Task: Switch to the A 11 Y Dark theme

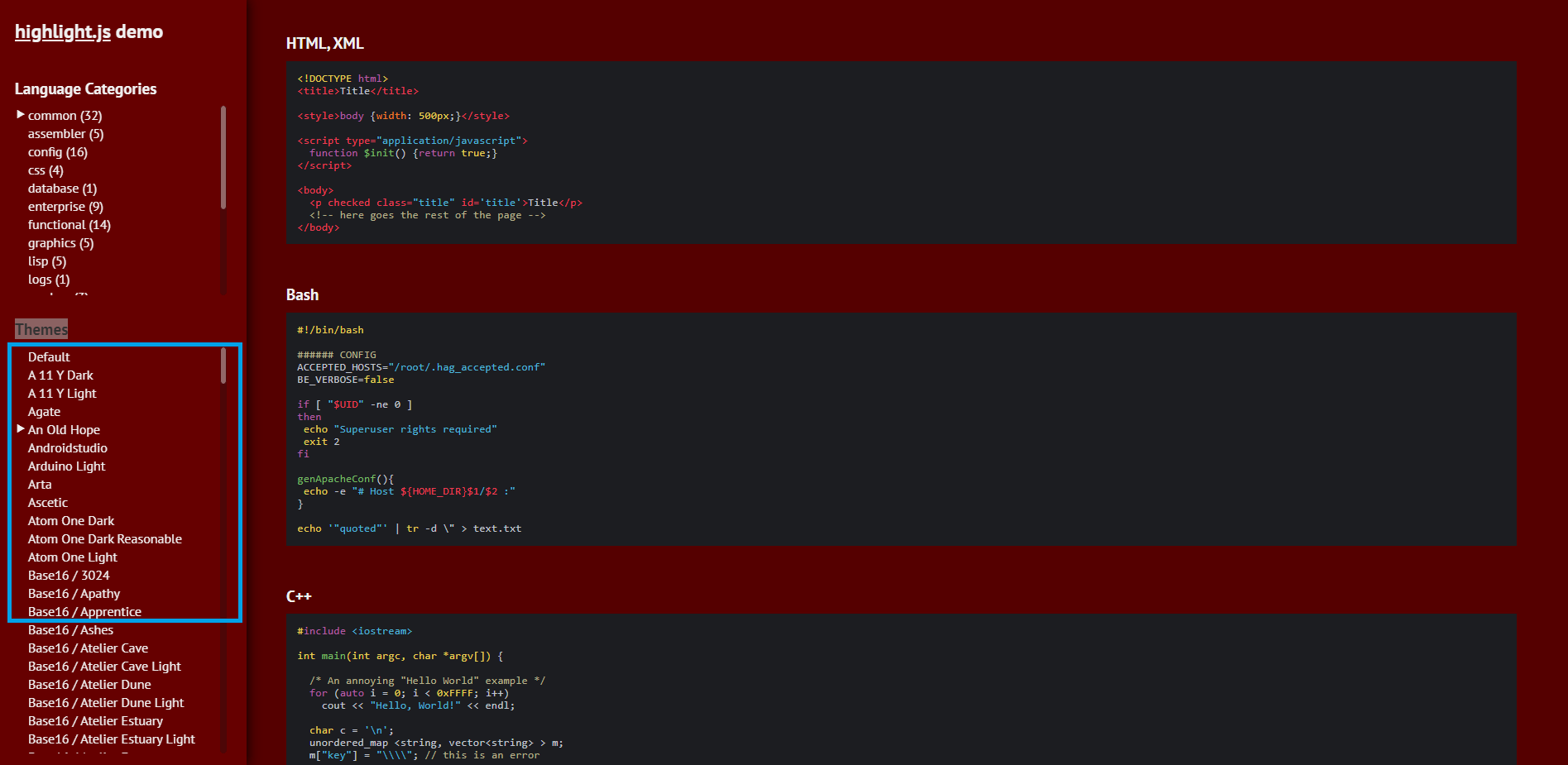Action: coord(60,375)
